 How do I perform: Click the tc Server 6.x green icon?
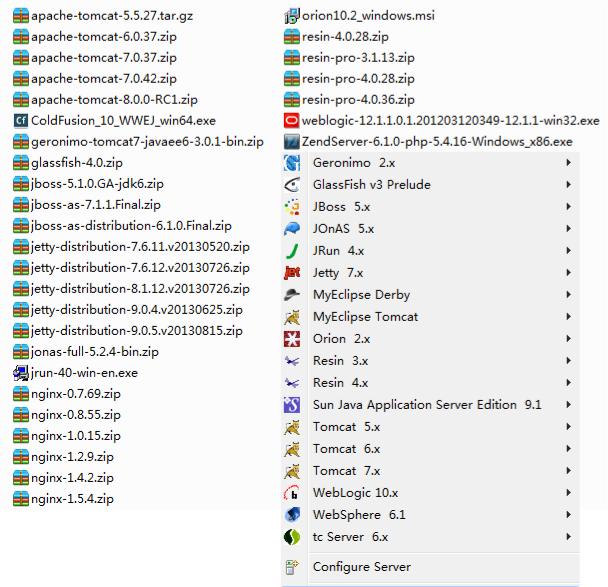(x=292, y=537)
